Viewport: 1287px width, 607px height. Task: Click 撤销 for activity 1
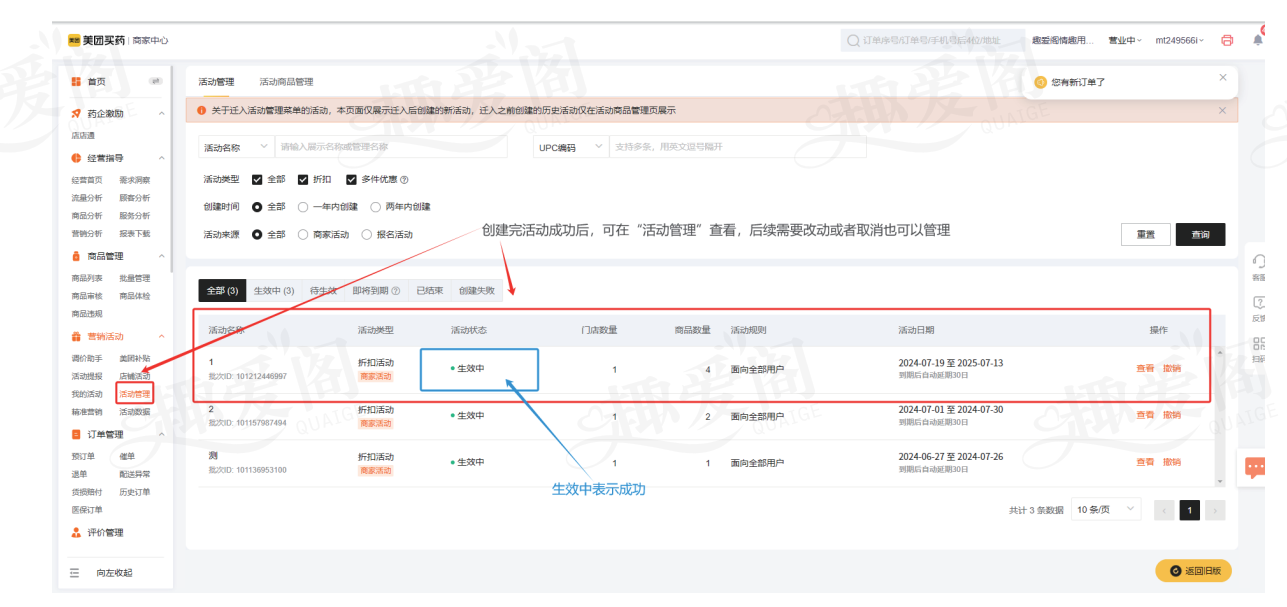1171,369
